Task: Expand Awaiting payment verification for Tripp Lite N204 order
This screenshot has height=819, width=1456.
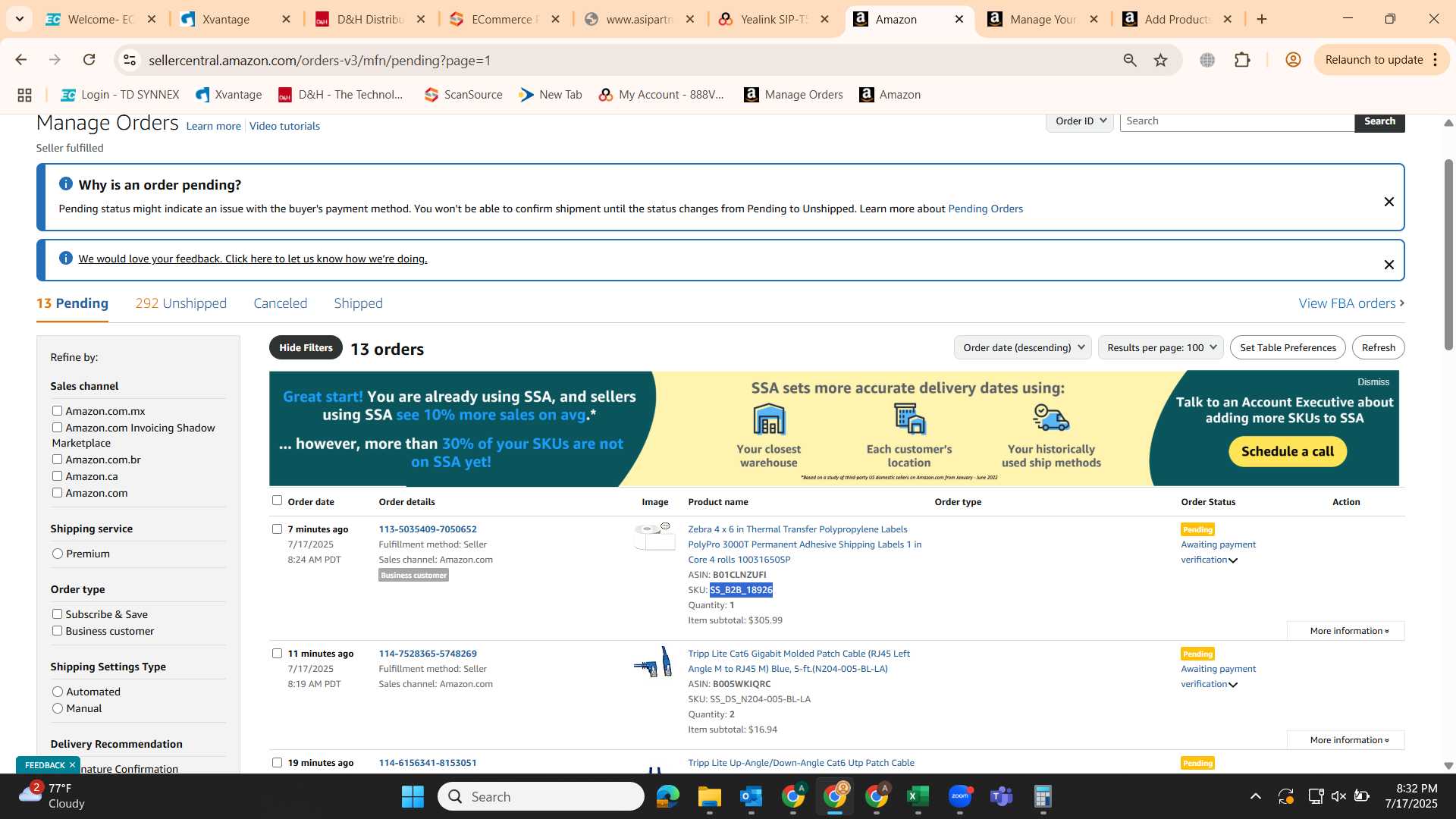Action: pos(1233,685)
